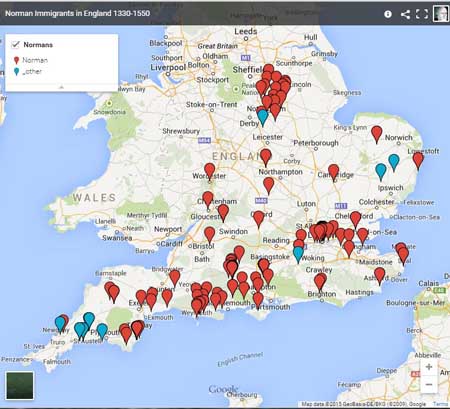450x409 pixels.
Task: Click the red pin at Worcester
Action: tap(210, 172)
